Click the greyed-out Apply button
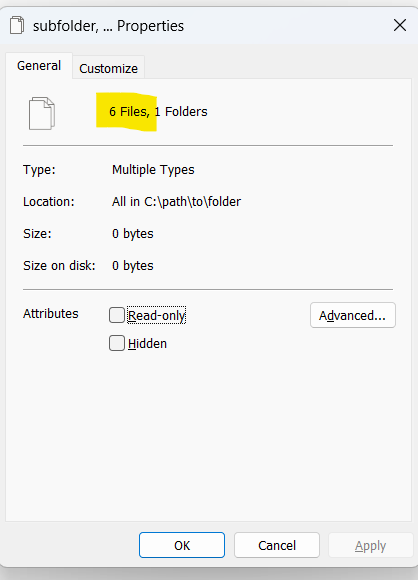The width and height of the screenshot is (418, 580). (370, 545)
